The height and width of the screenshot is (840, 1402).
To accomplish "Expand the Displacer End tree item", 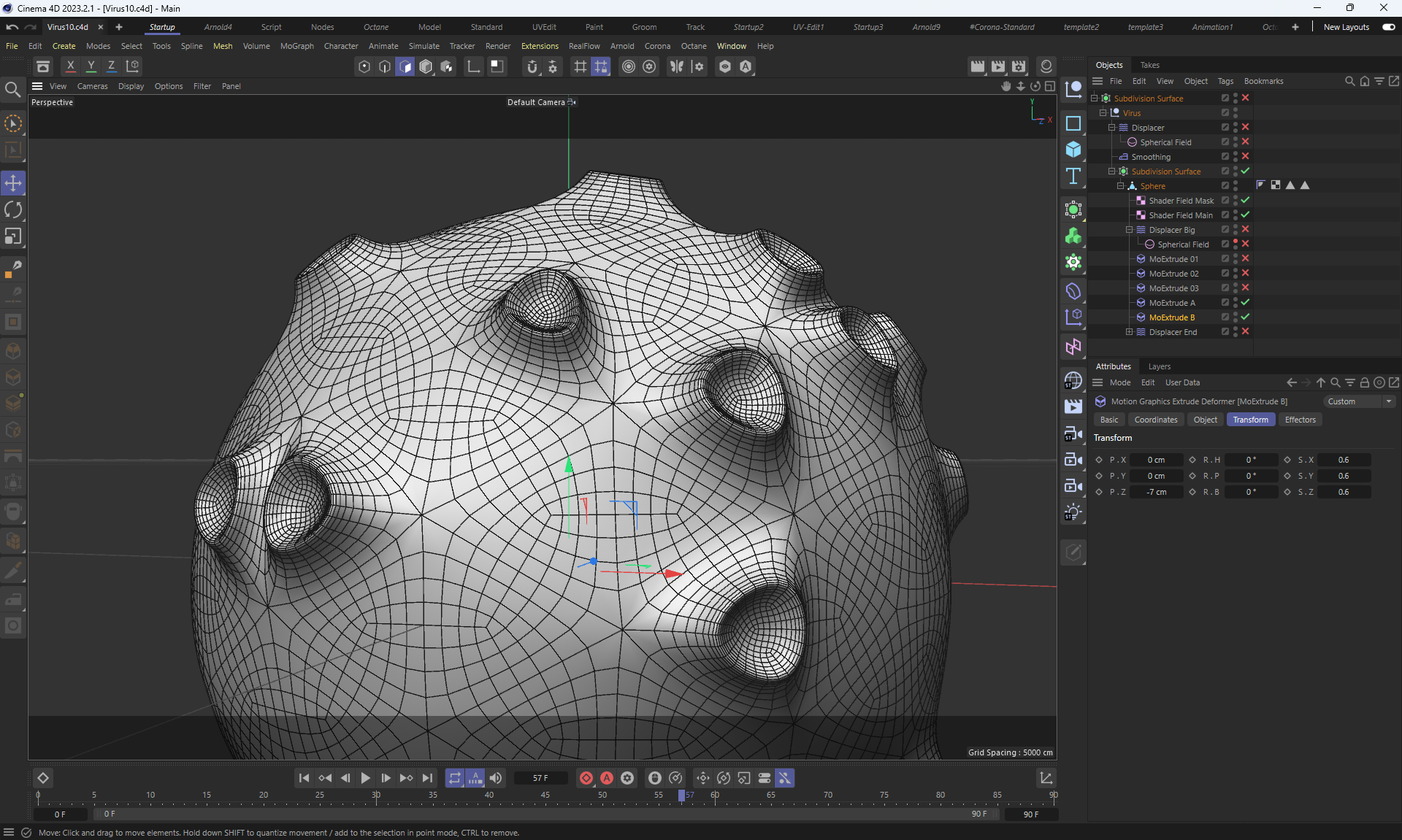I will tap(1129, 331).
